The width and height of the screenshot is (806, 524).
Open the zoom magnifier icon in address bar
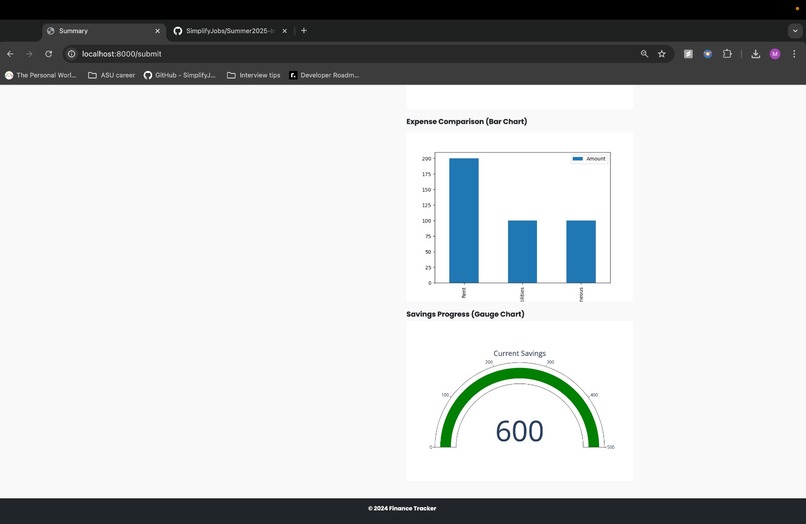(x=644, y=54)
